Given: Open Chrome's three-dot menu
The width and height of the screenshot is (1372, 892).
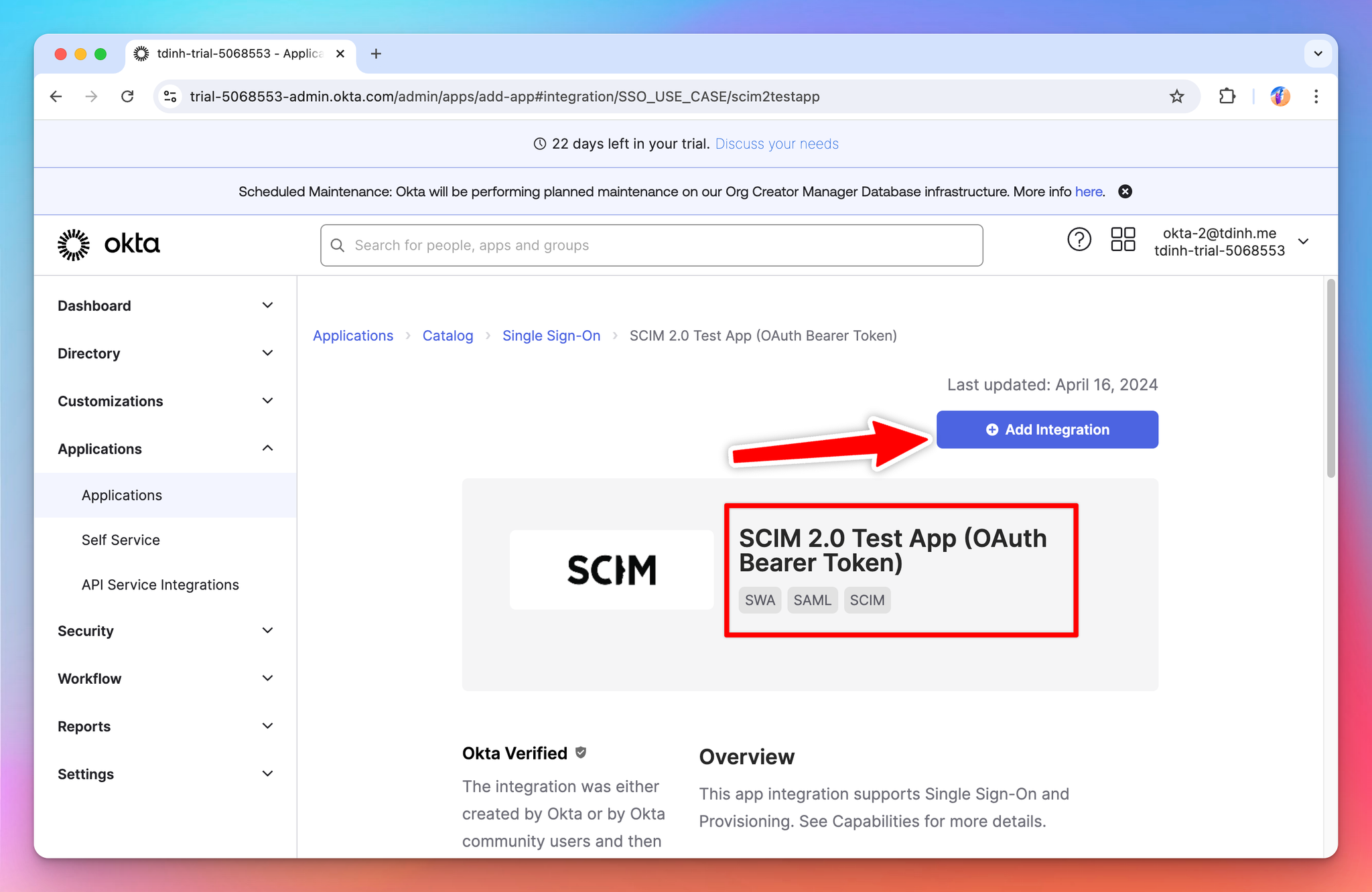Looking at the screenshot, I should (x=1316, y=96).
